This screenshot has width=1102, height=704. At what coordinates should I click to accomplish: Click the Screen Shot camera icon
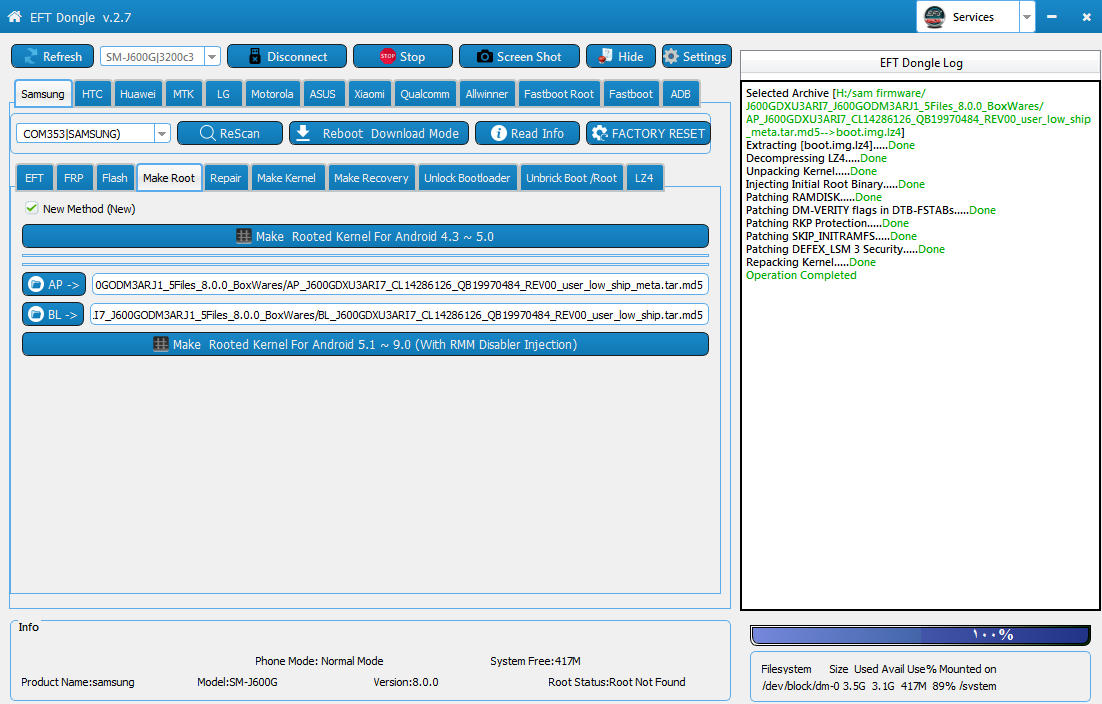tap(484, 56)
